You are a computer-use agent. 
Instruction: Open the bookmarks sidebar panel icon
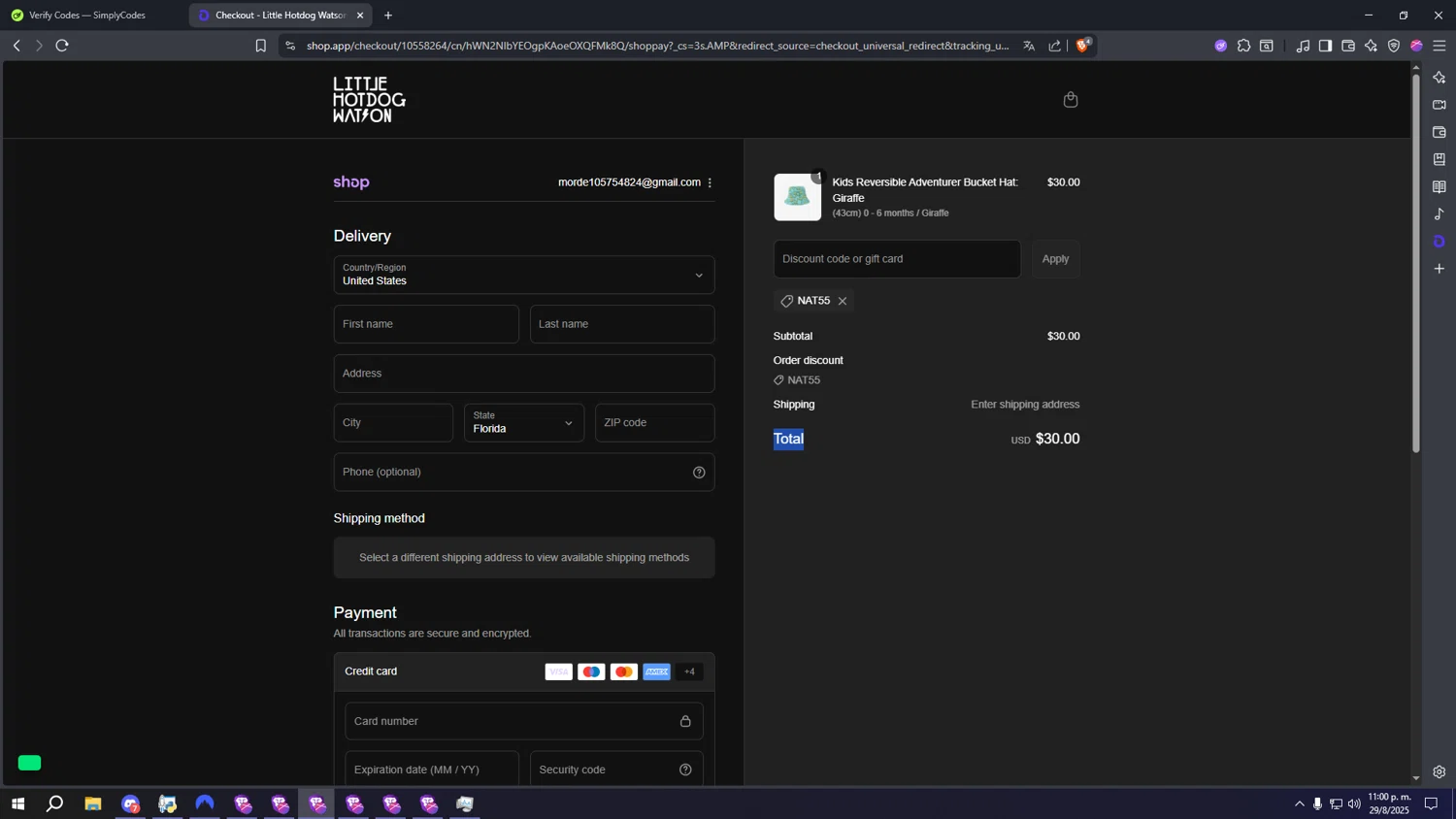point(1439,159)
